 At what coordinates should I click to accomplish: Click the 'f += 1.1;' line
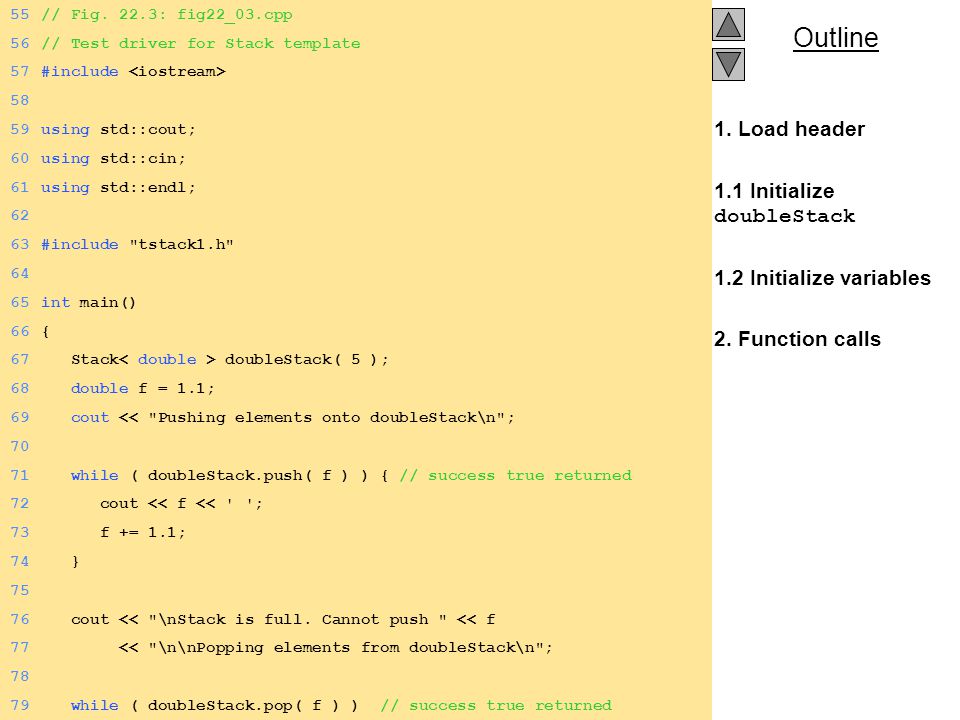tap(143, 533)
